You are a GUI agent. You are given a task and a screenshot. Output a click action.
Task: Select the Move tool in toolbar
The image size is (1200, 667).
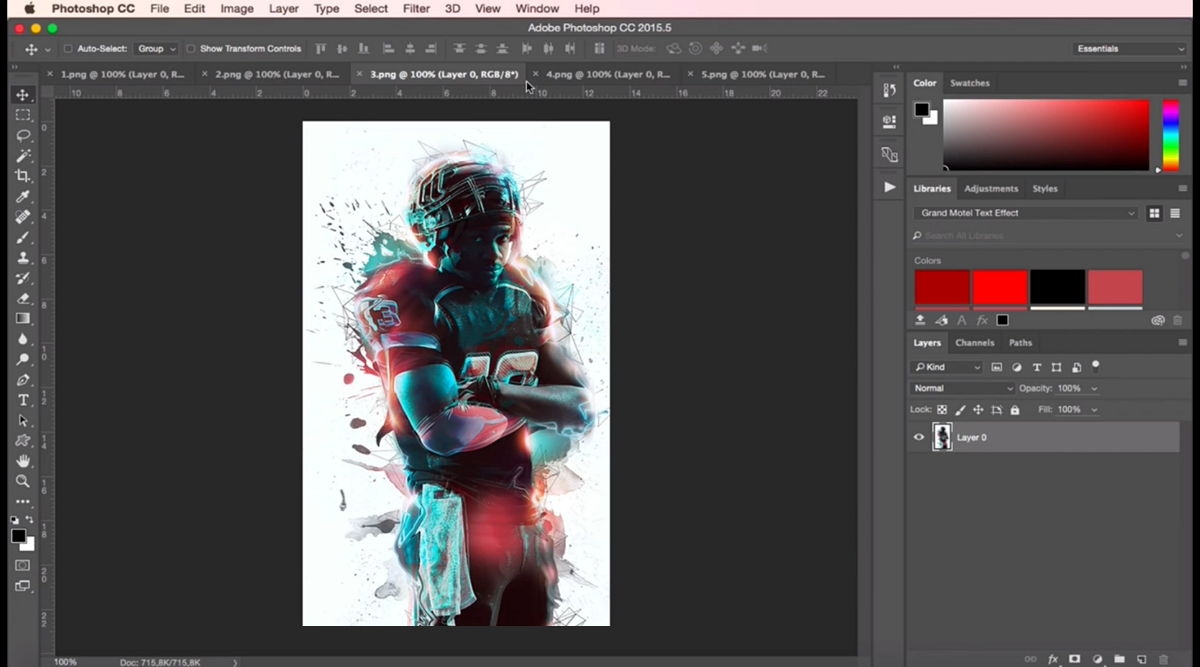22,95
